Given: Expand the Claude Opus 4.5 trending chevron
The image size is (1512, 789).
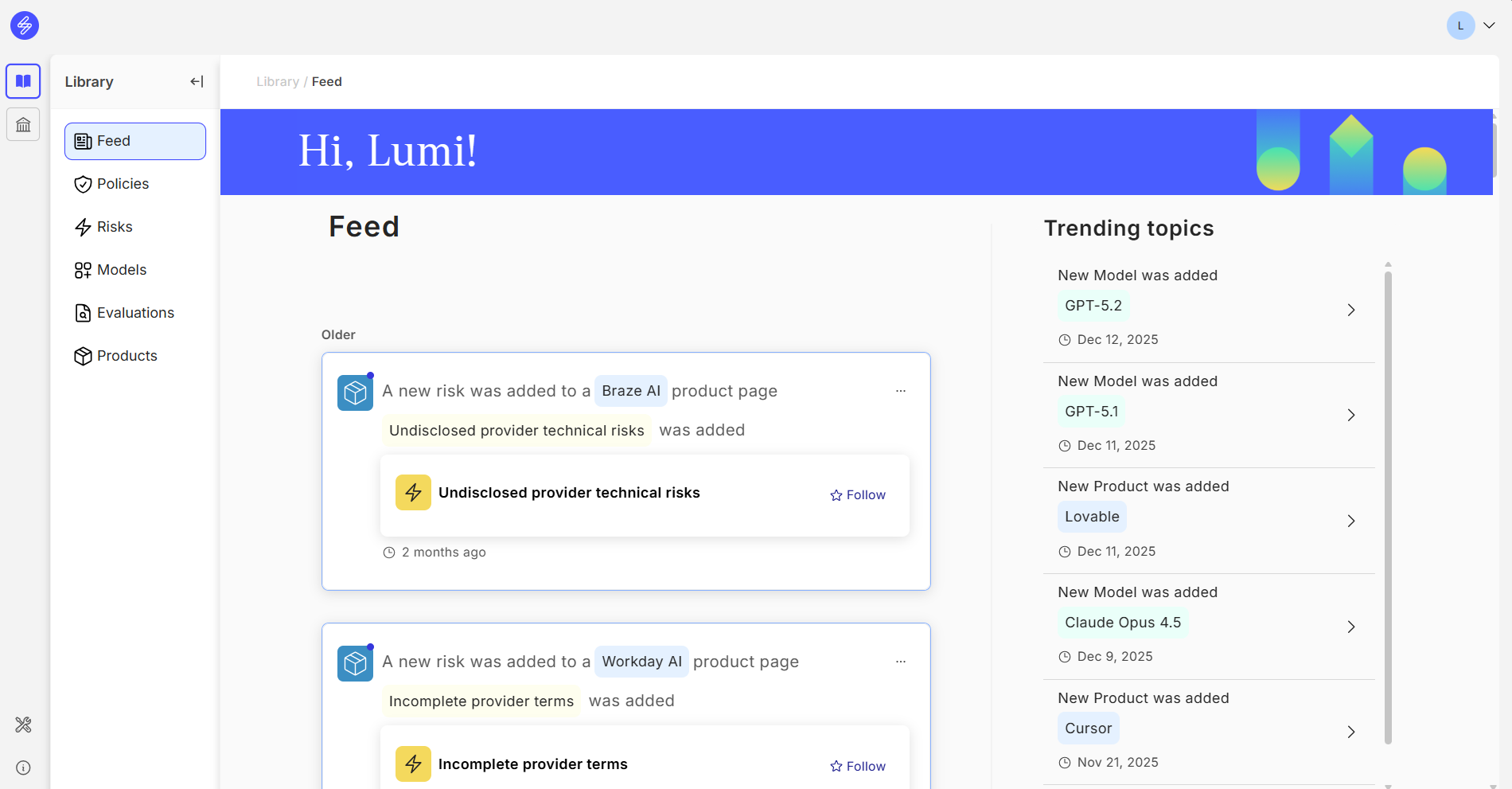Looking at the screenshot, I should tap(1350, 627).
